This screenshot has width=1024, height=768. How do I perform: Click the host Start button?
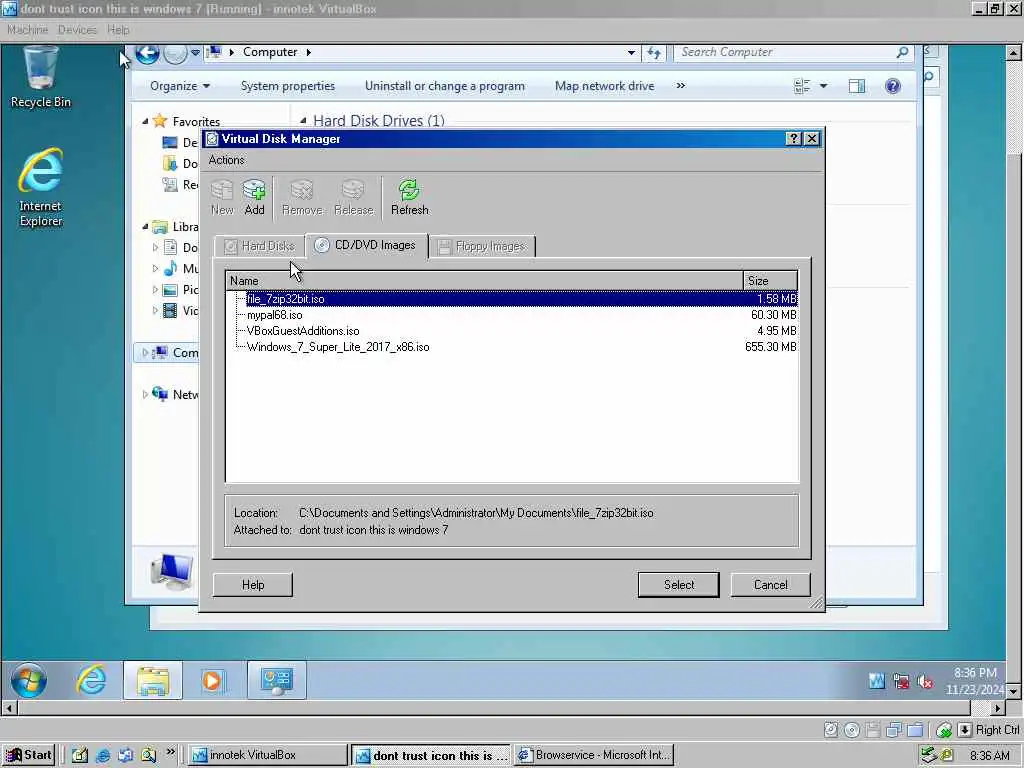(x=29, y=755)
